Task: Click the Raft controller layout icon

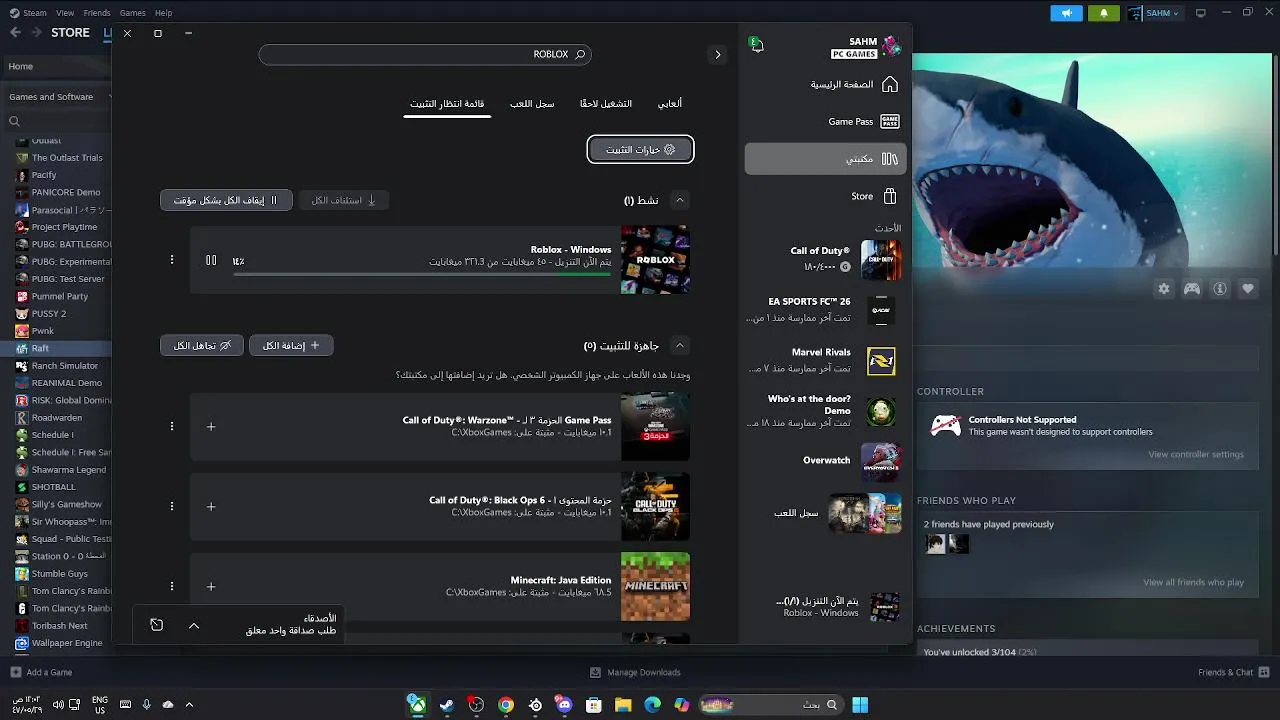Action: 1192,289
